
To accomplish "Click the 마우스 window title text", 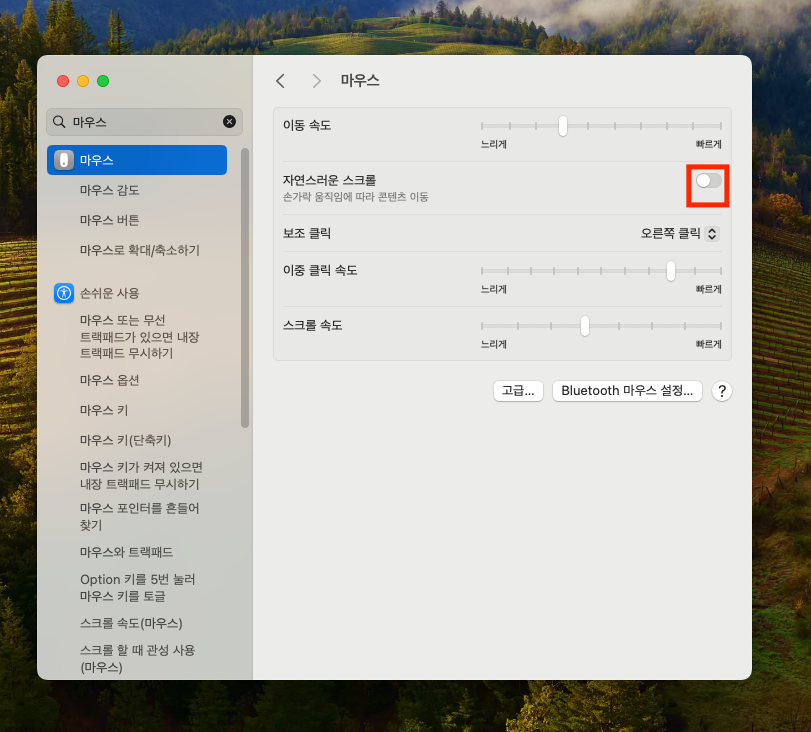I will (x=360, y=81).
